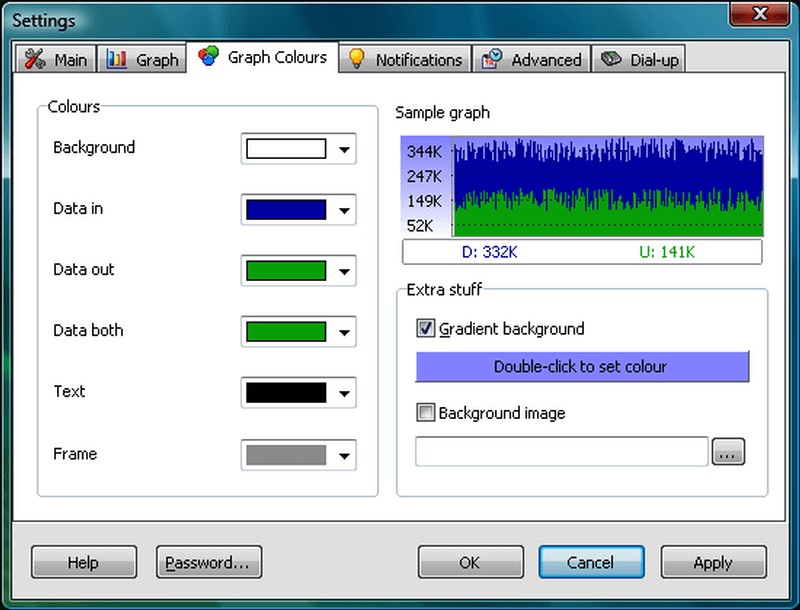
Task: Click inside the background image path field
Action: pos(560,451)
